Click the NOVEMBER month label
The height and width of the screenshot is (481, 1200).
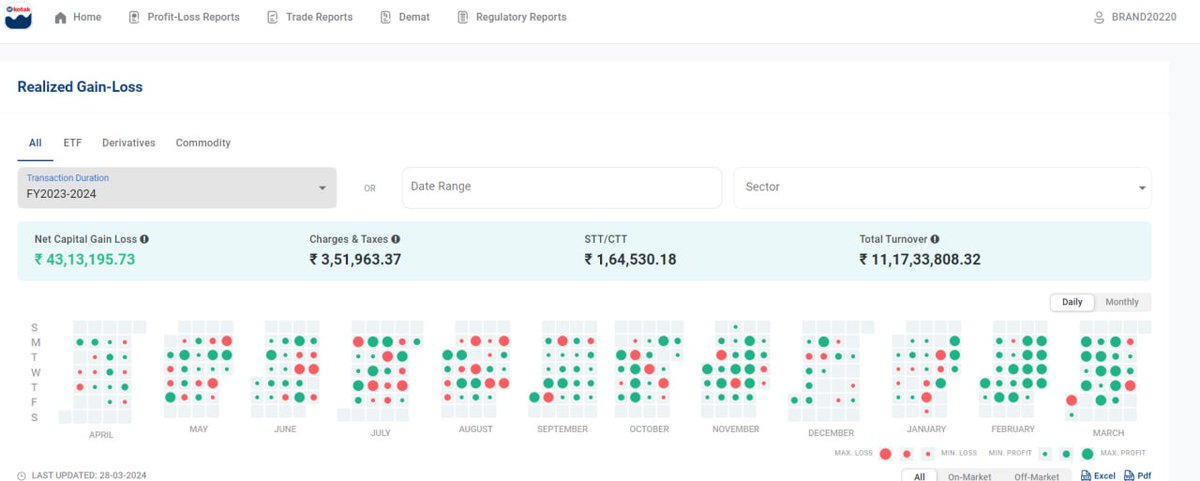point(736,428)
